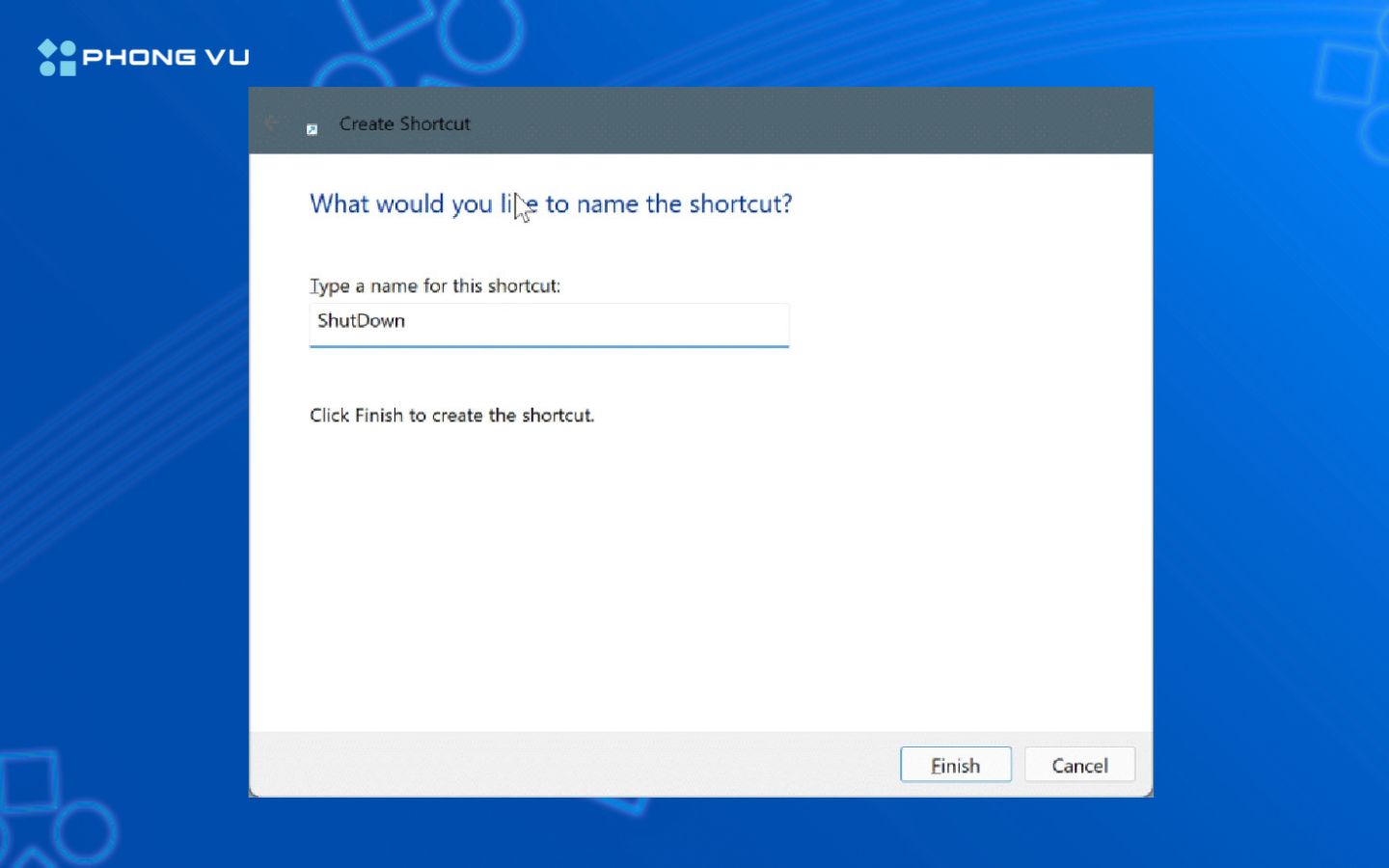Click the label Type a name for this shortcut
This screenshot has width=1389, height=868.
click(437, 285)
